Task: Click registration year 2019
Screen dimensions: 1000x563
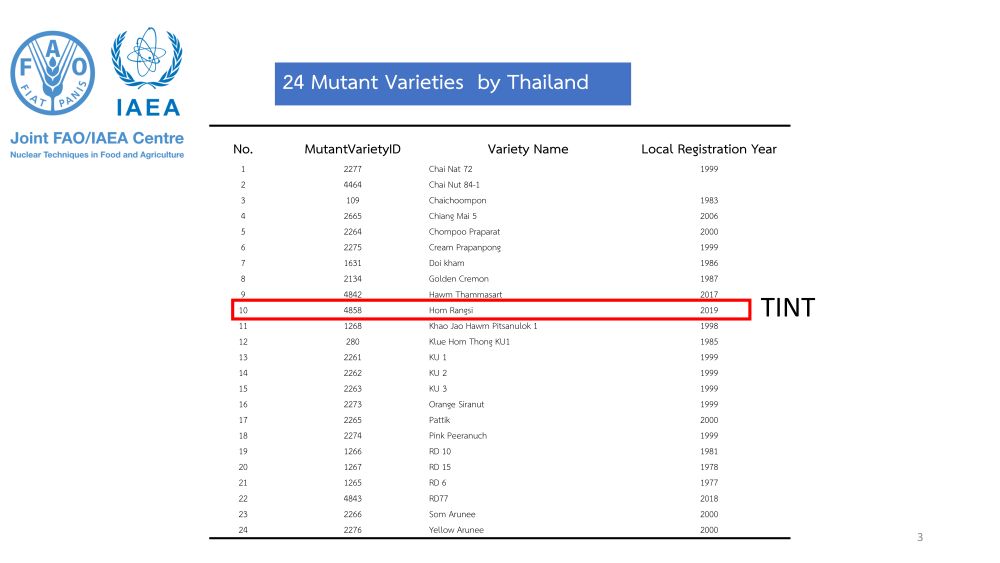Action: [709, 310]
